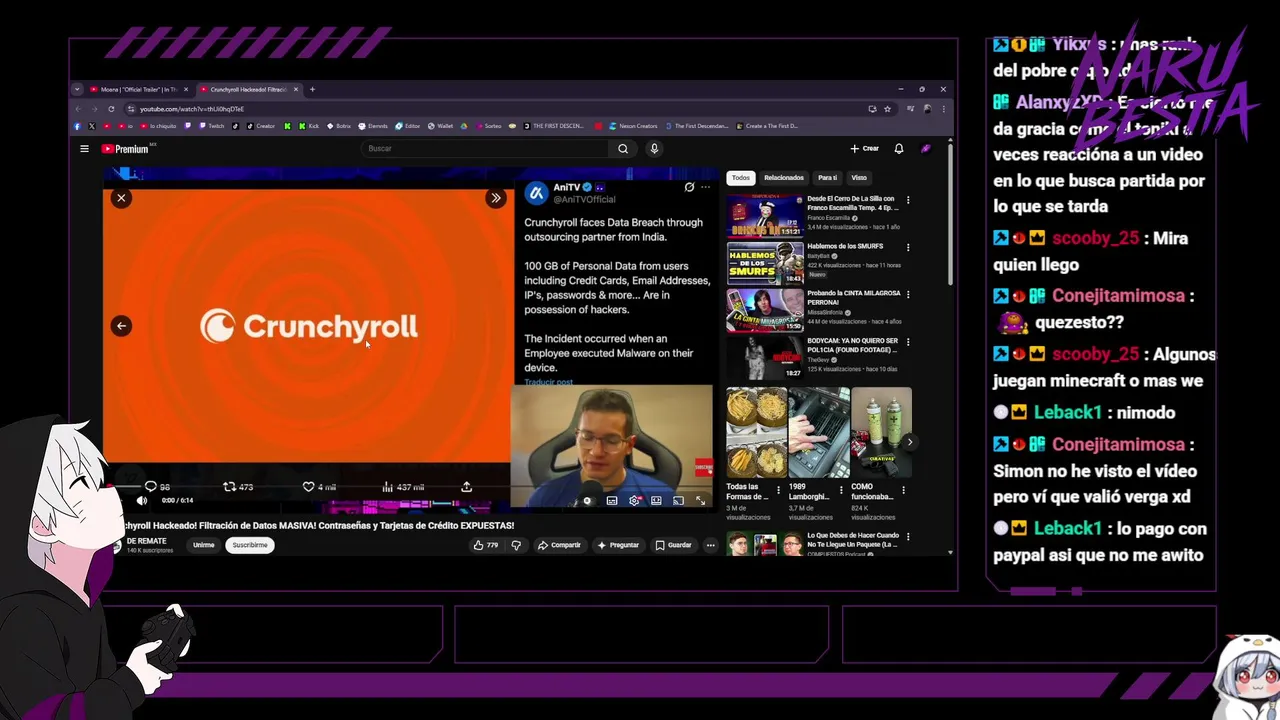
Task: Close the tweet image overlay in the video
Action: (121, 198)
